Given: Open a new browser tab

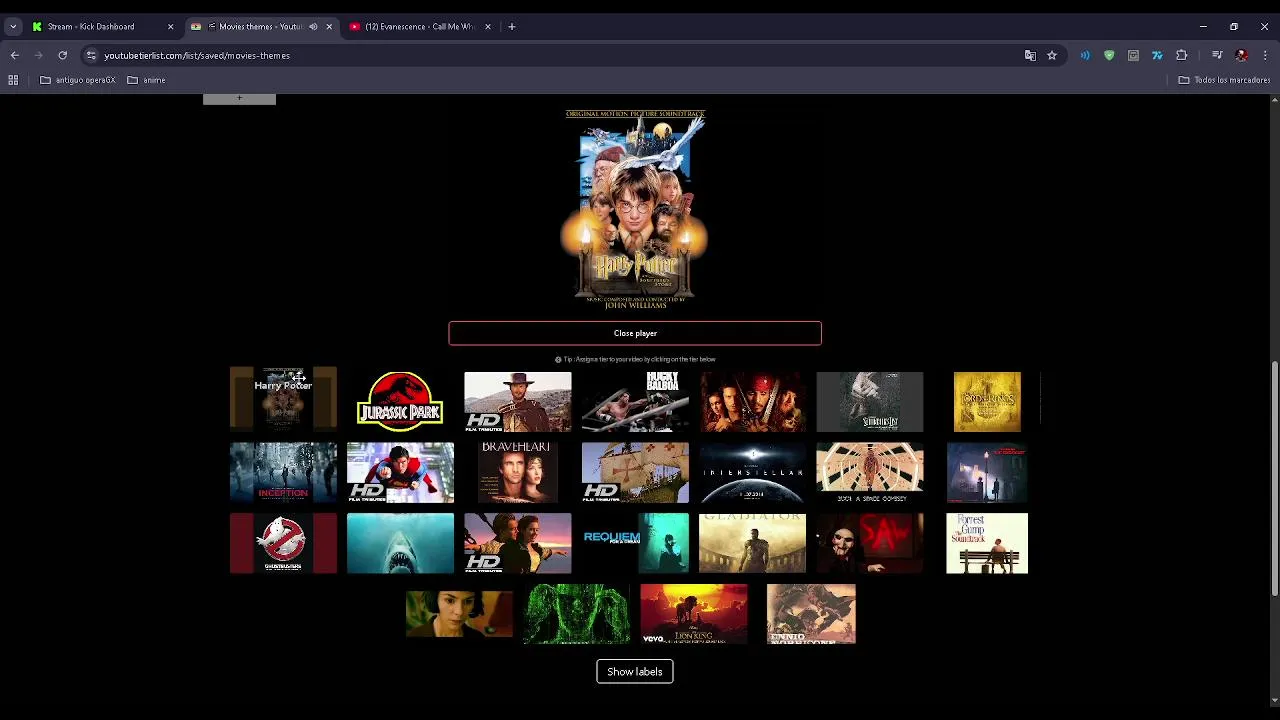Looking at the screenshot, I should [x=511, y=27].
